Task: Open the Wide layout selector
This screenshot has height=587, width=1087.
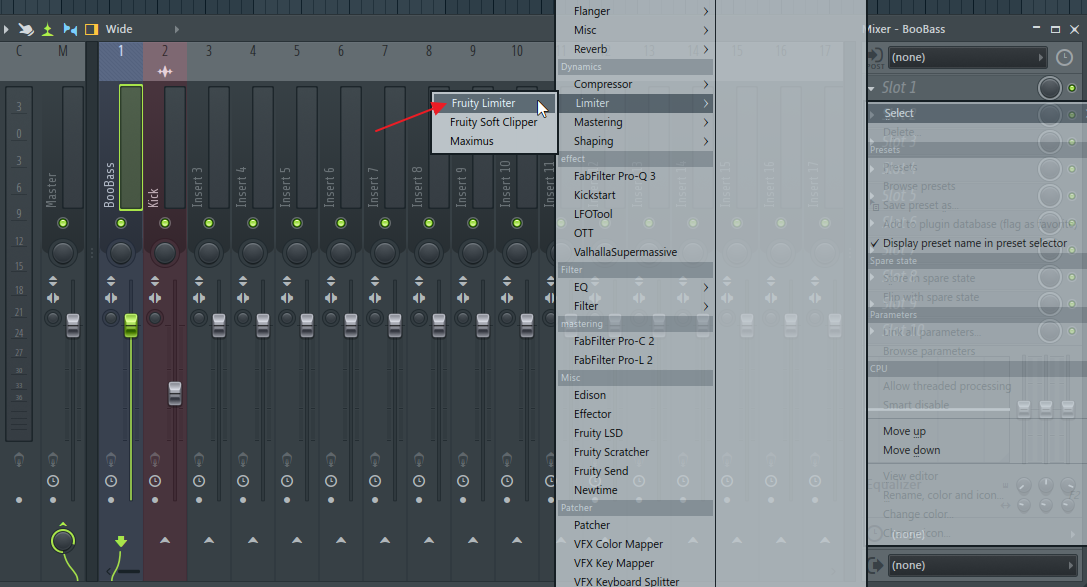Action: (x=142, y=29)
